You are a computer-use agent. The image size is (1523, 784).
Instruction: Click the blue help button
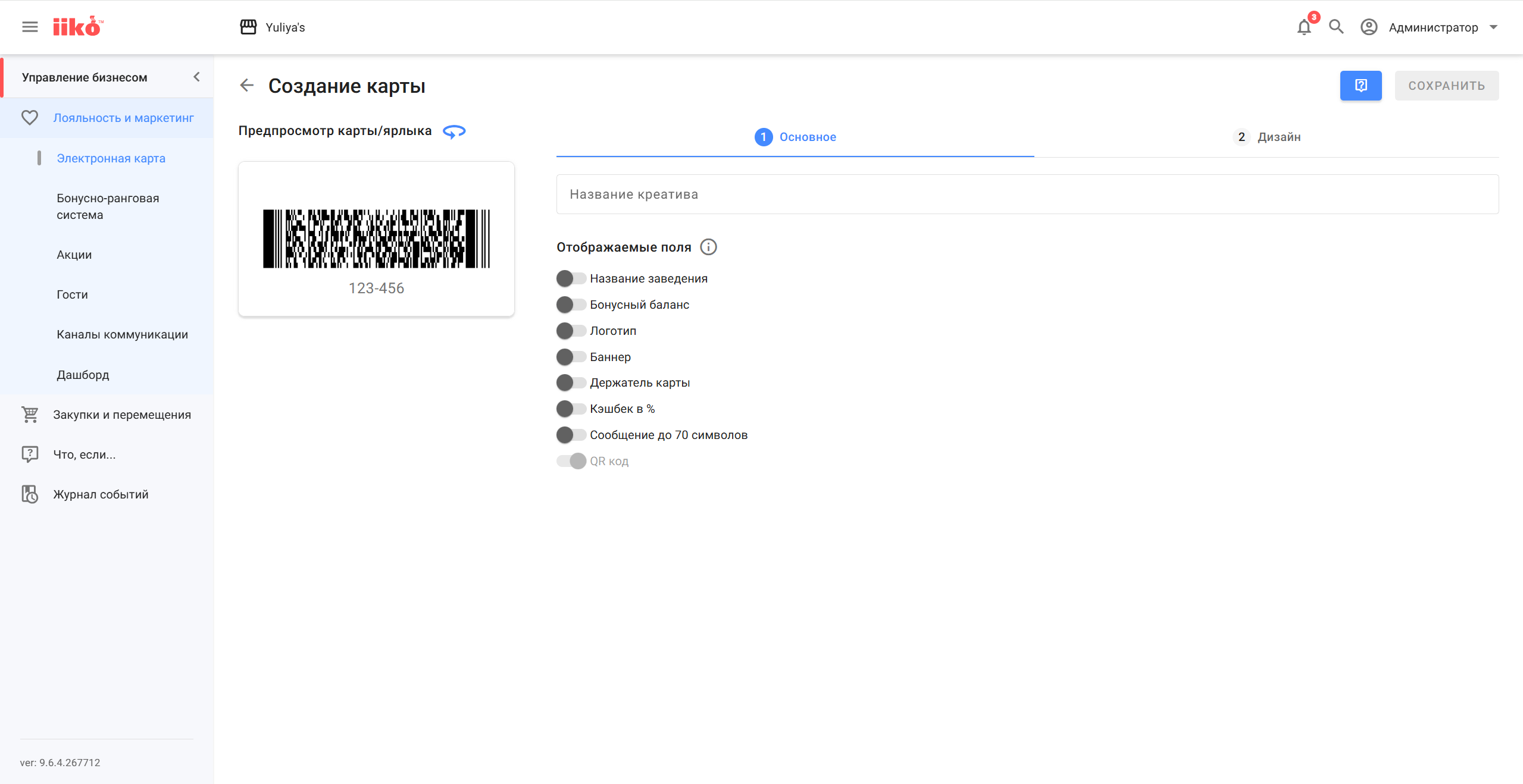(1361, 86)
